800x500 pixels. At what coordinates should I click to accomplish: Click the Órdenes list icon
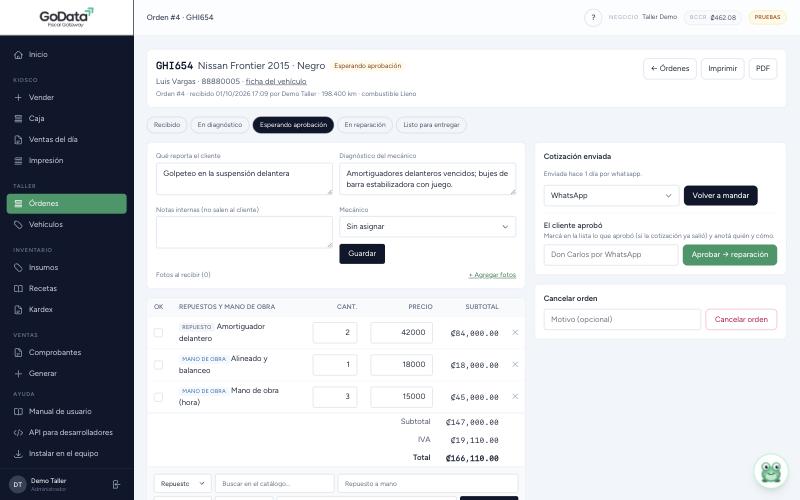[18, 204]
